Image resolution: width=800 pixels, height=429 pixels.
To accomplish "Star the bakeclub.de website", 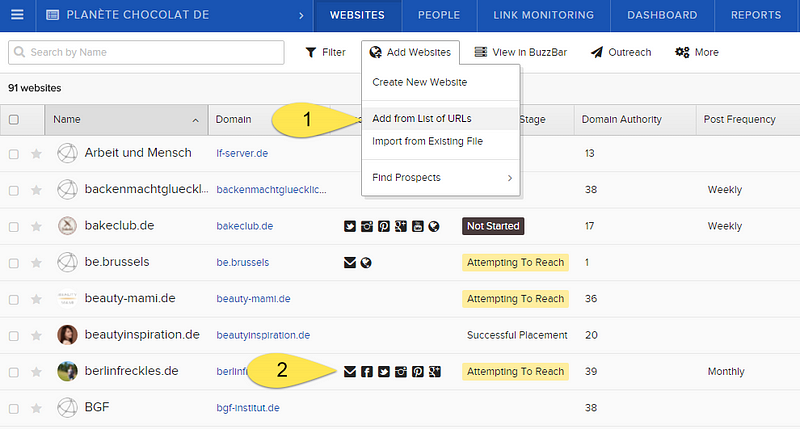I will 36,226.
